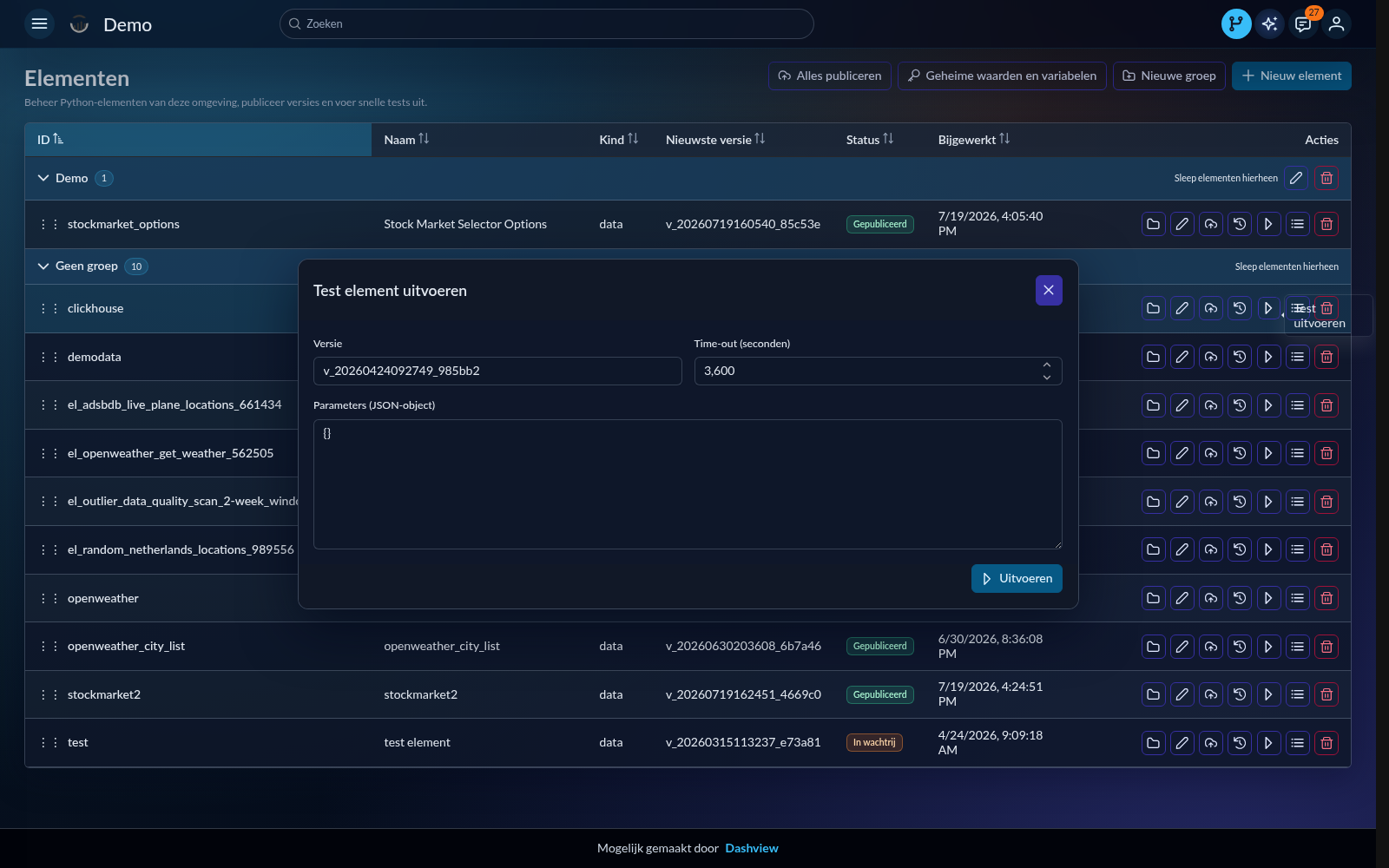Image resolution: width=1389 pixels, height=868 pixels.
Task: Delete the Demo group
Action: pyautogui.click(x=1326, y=178)
